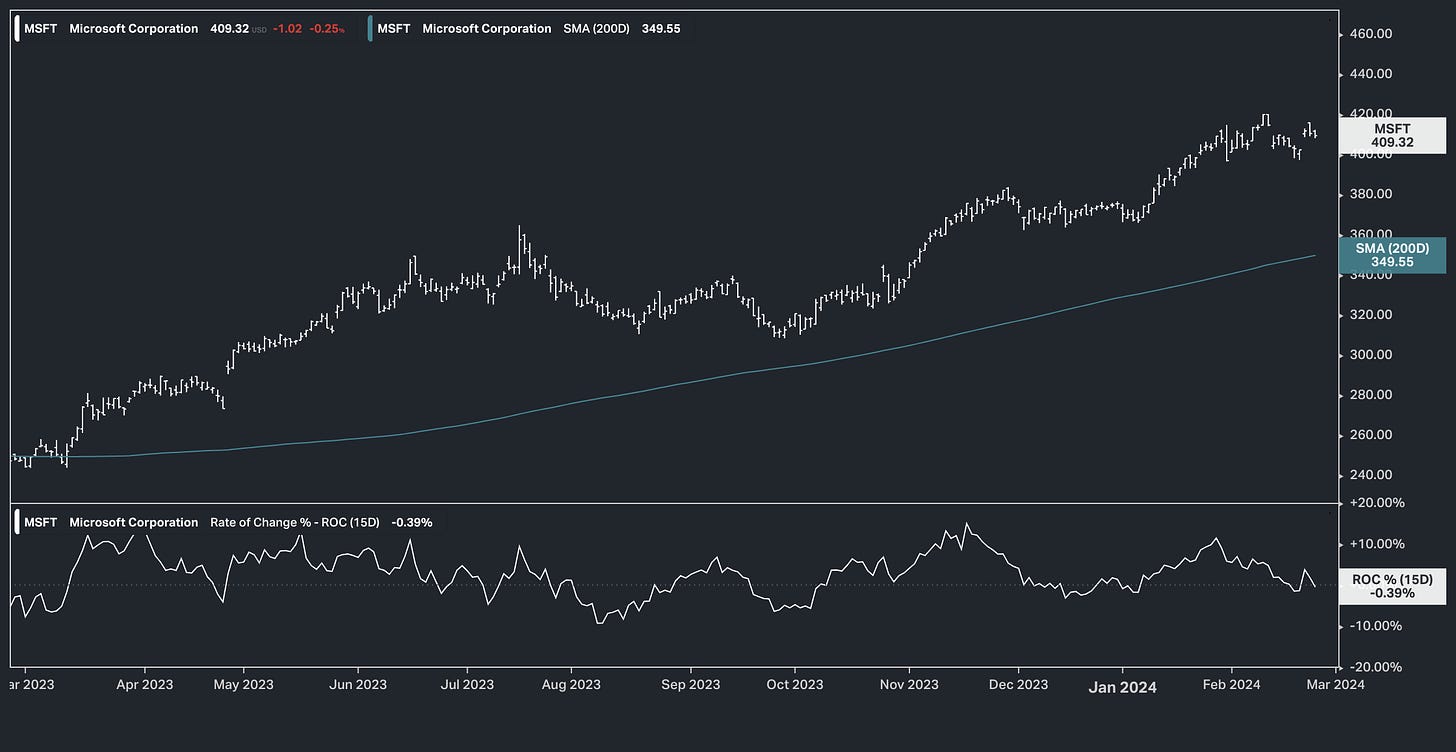Image resolution: width=1456 pixels, height=752 pixels.
Task: Click the 260.00 price axis label
Action: [x=1371, y=435]
